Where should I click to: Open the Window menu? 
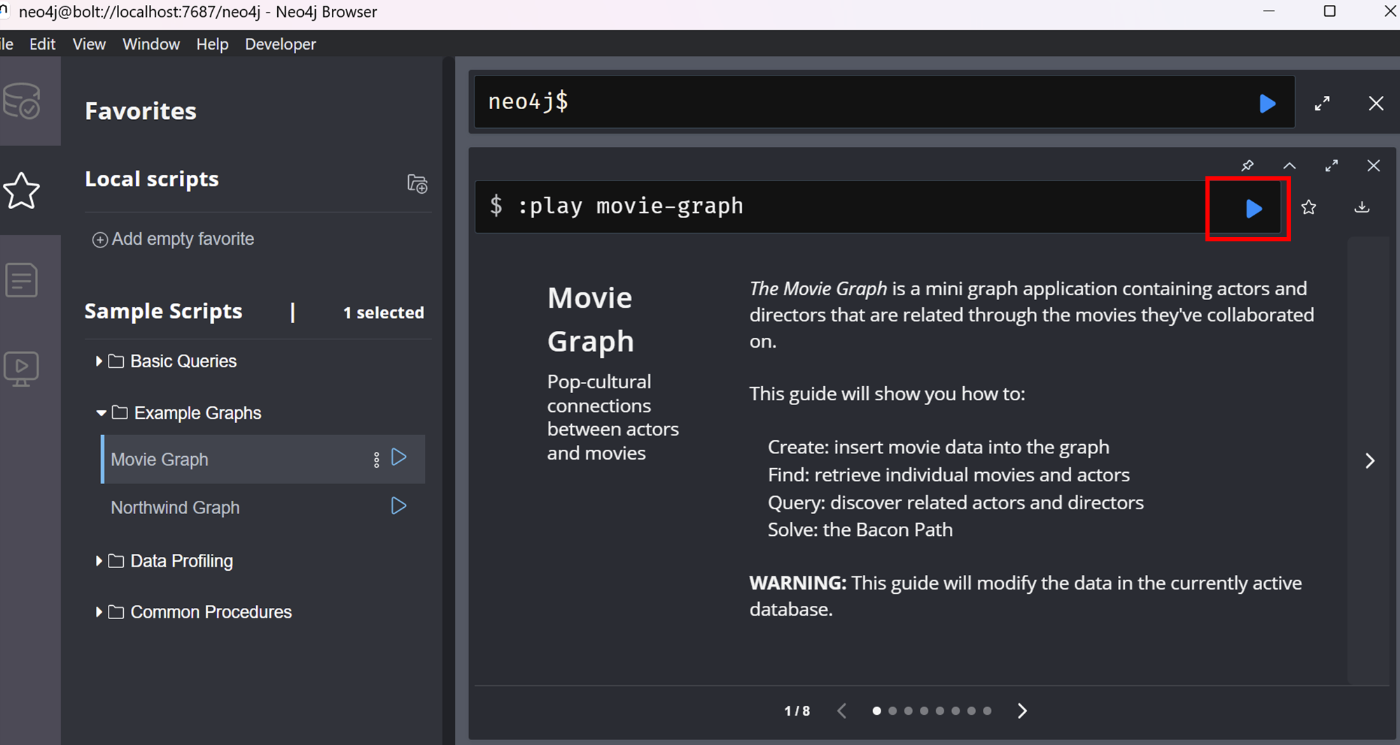(x=151, y=44)
